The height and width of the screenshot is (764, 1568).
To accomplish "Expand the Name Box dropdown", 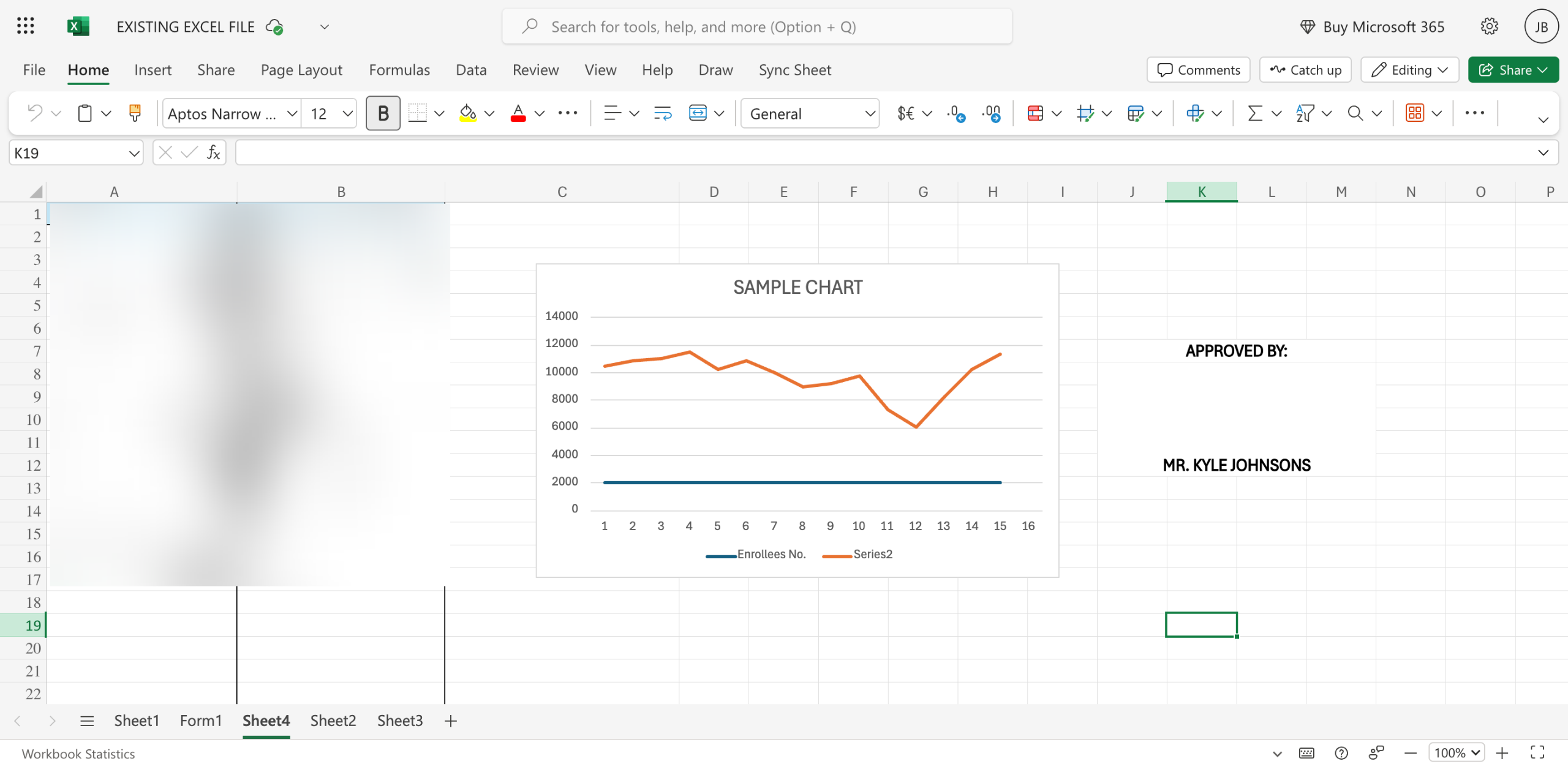I will pos(134,152).
